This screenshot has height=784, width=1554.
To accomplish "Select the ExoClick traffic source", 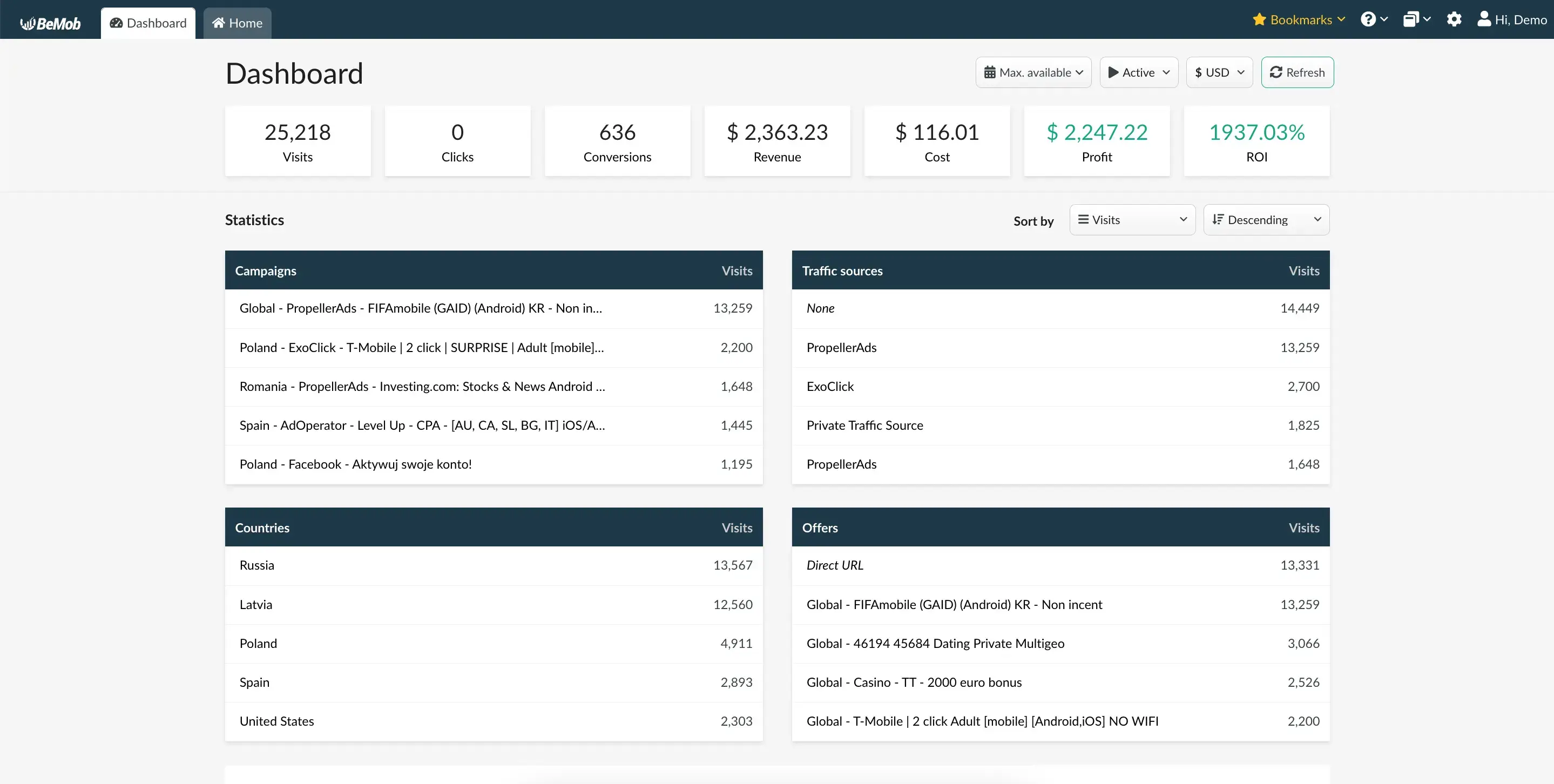I will [1061, 387].
